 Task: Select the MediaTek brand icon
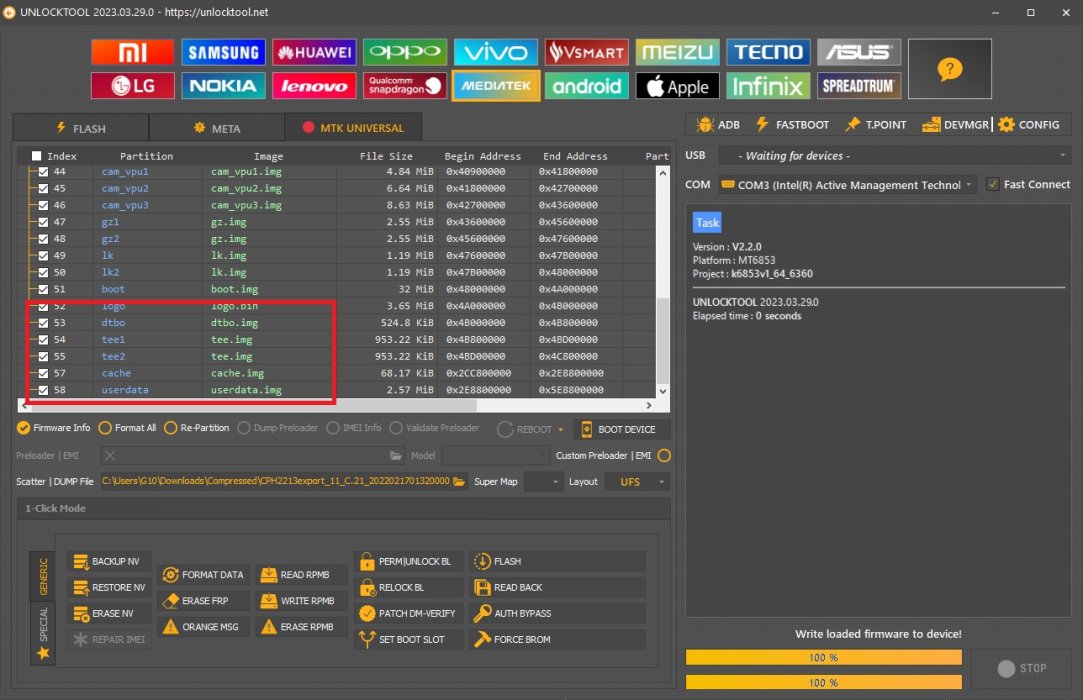click(496, 86)
